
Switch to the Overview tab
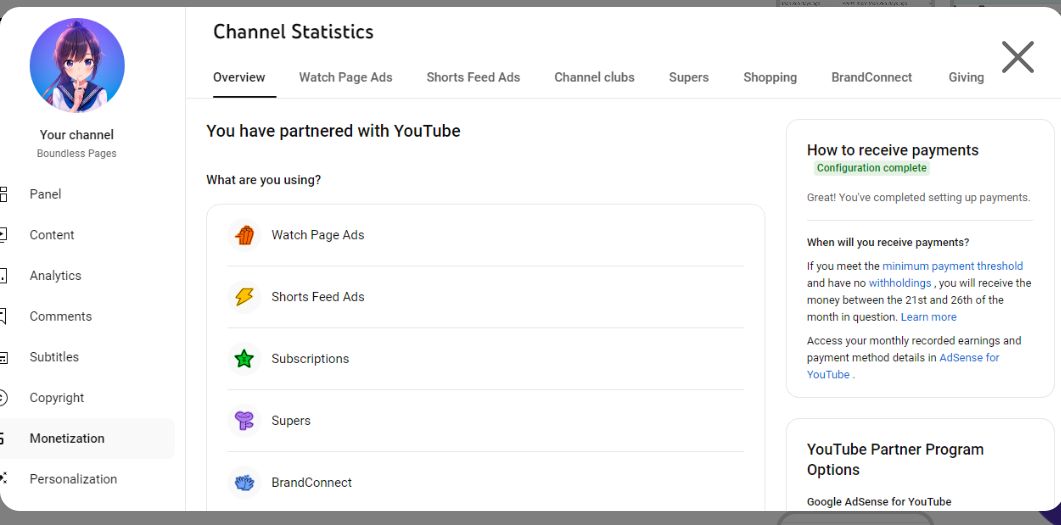click(239, 77)
